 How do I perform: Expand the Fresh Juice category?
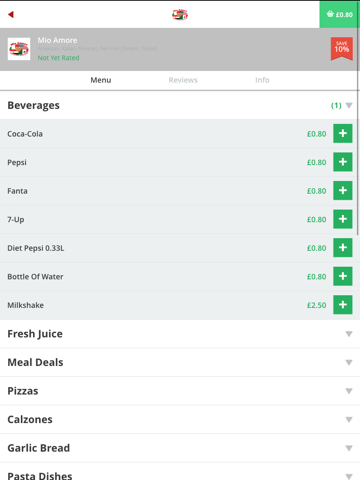[x=180, y=334]
